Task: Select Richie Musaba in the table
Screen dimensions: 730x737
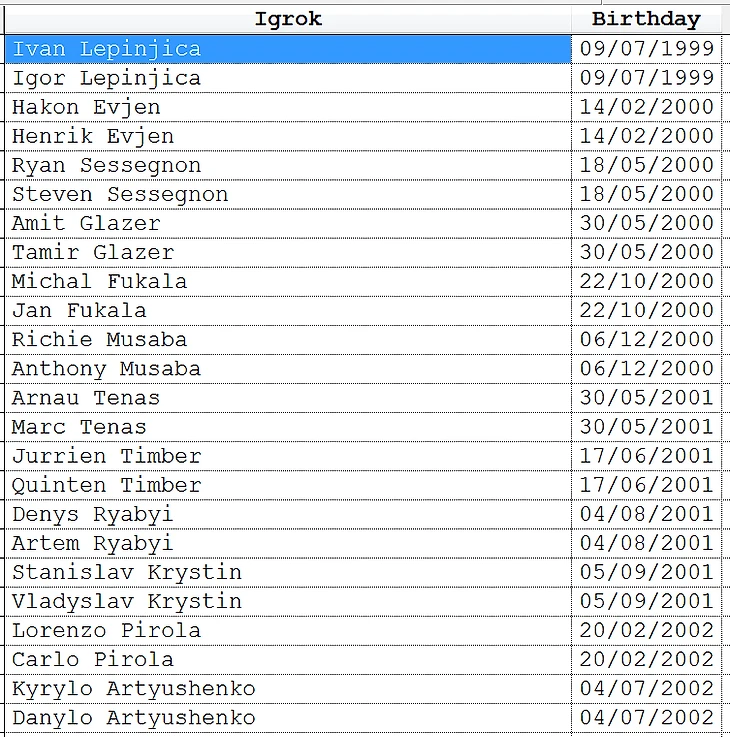Action: (99, 339)
